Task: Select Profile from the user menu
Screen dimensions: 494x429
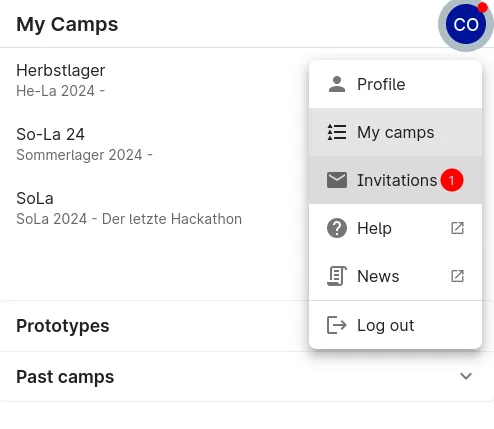Action: [x=395, y=84]
